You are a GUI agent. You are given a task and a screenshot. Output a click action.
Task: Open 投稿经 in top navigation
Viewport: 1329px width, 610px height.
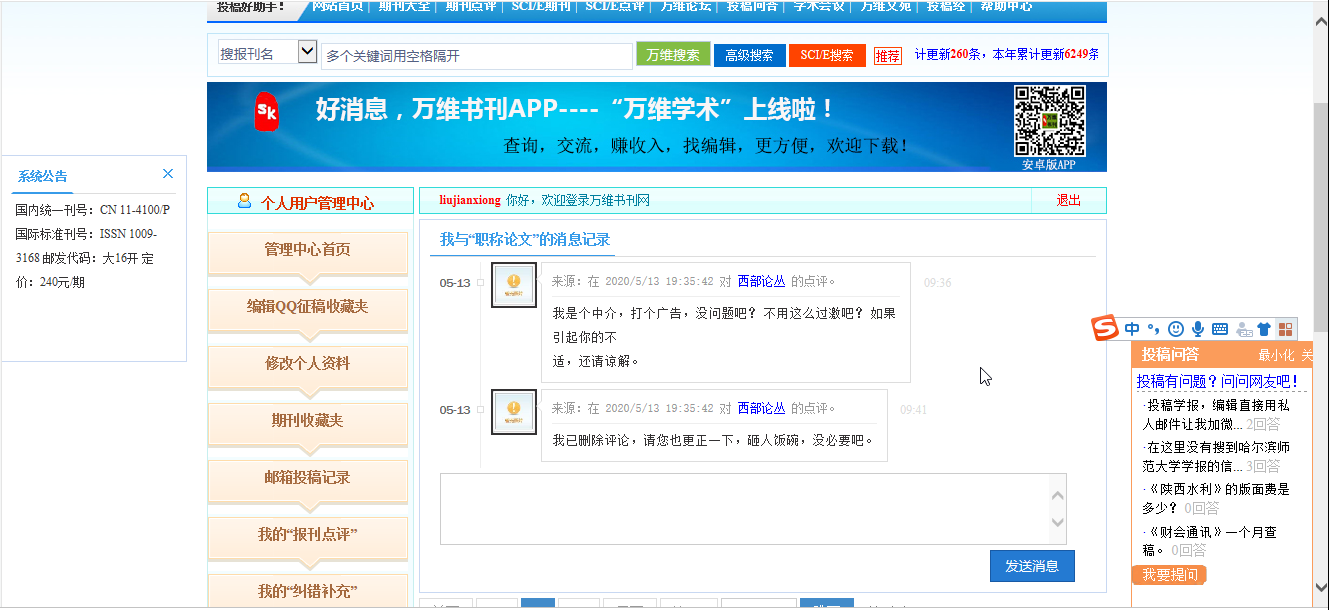pyautogui.click(x=945, y=6)
